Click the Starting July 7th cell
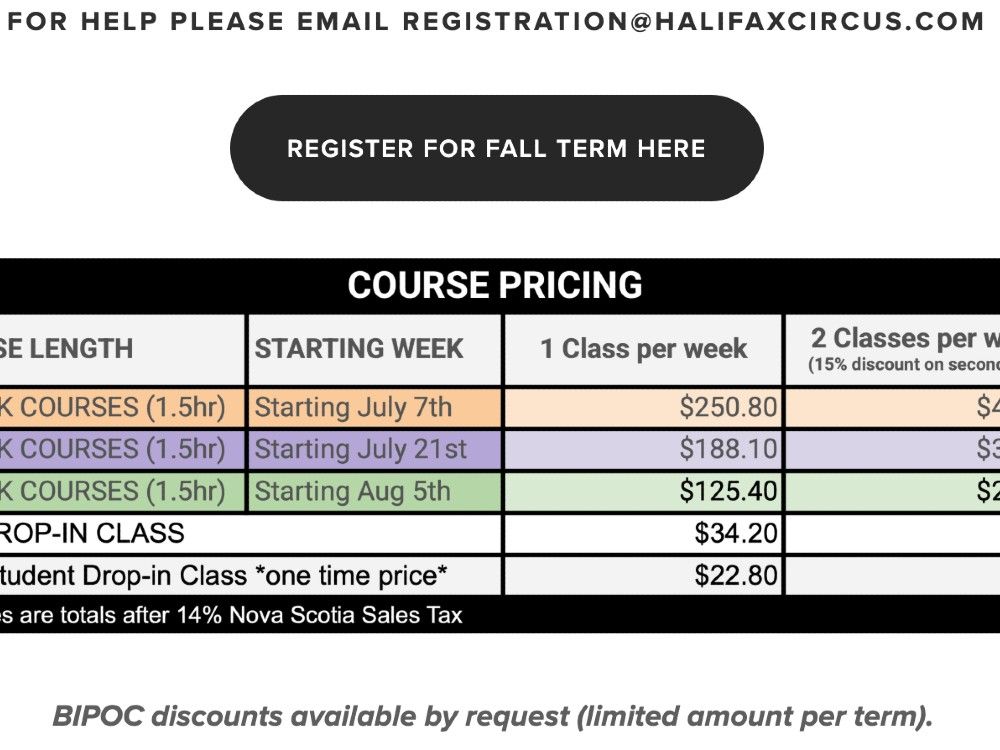This screenshot has height=750, width=1000. pyautogui.click(x=353, y=407)
